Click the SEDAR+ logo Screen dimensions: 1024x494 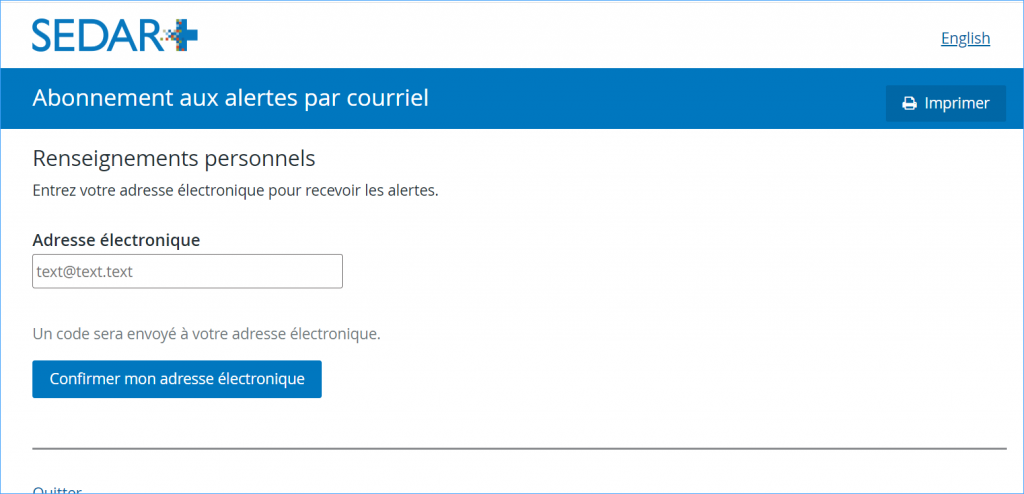point(115,35)
